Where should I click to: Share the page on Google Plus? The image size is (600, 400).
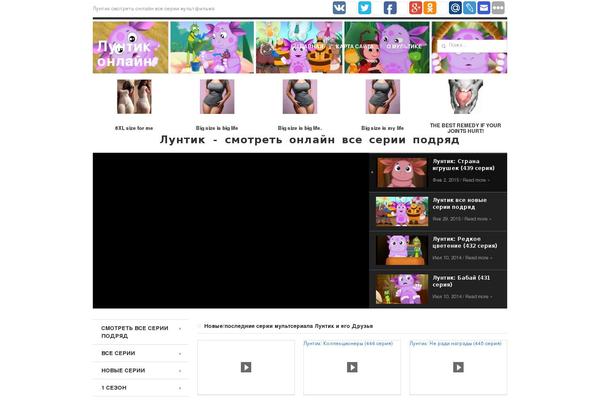tap(416, 8)
